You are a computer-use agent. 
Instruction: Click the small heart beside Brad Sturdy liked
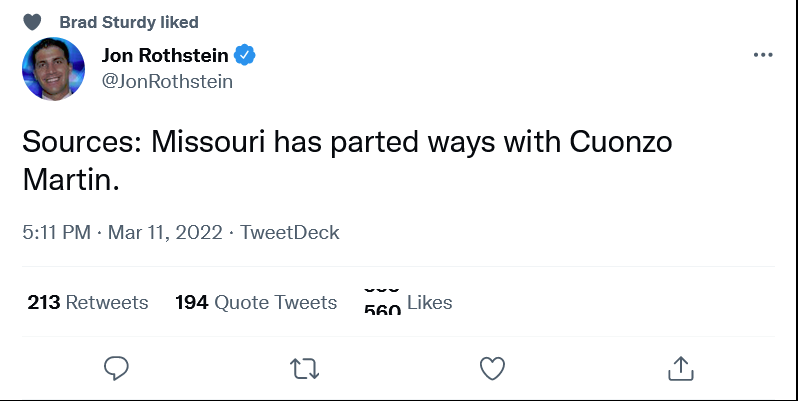tap(32, 22)
